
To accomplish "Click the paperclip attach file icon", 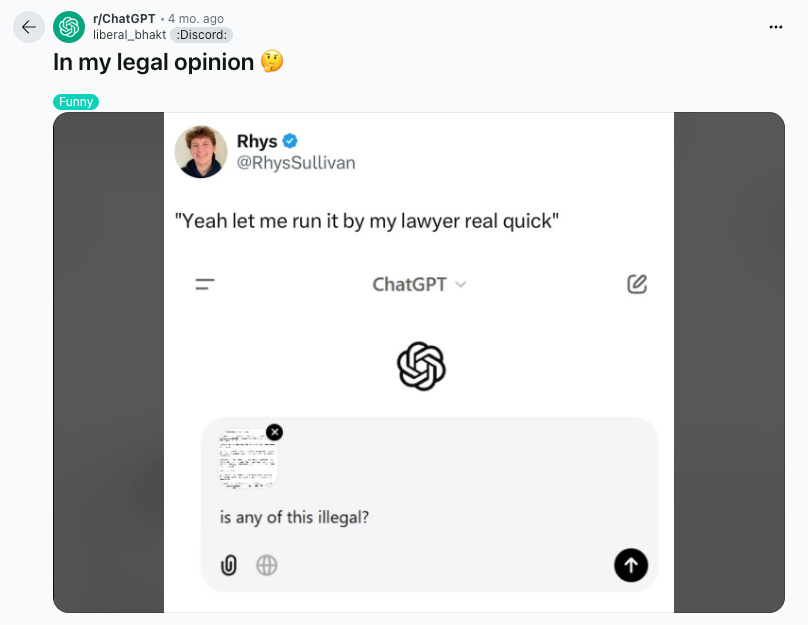I will click(229, 565).
